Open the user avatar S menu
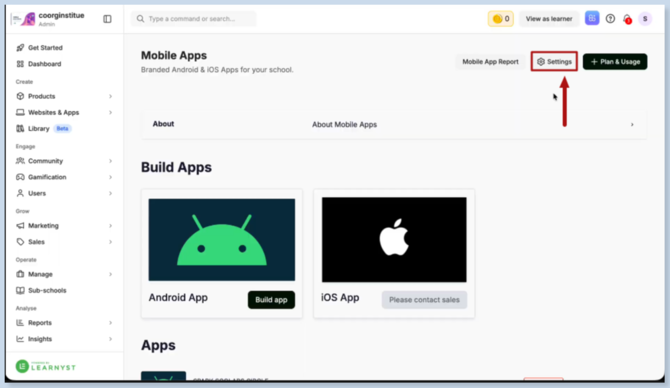The image size is (670, 388). pyautogui.click(x=645, y=19)
